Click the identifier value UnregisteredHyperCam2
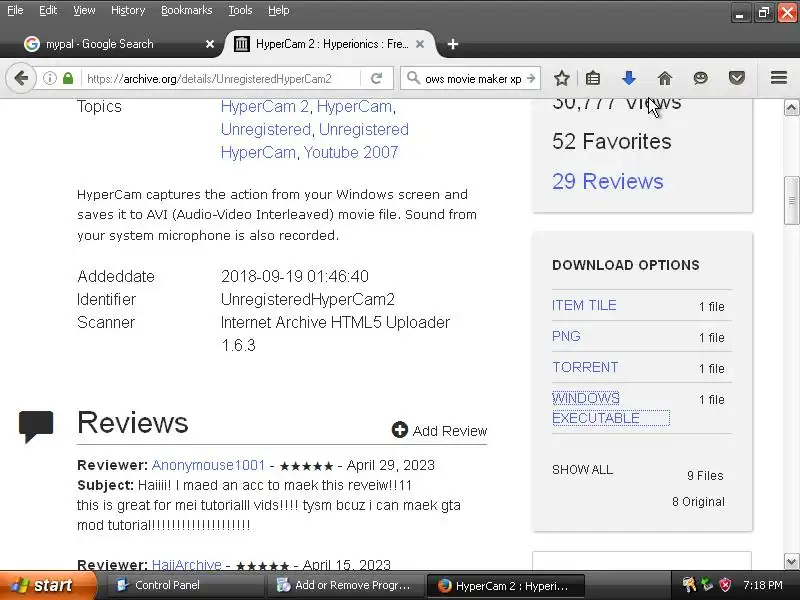800x600 pixels. (308, 299)
